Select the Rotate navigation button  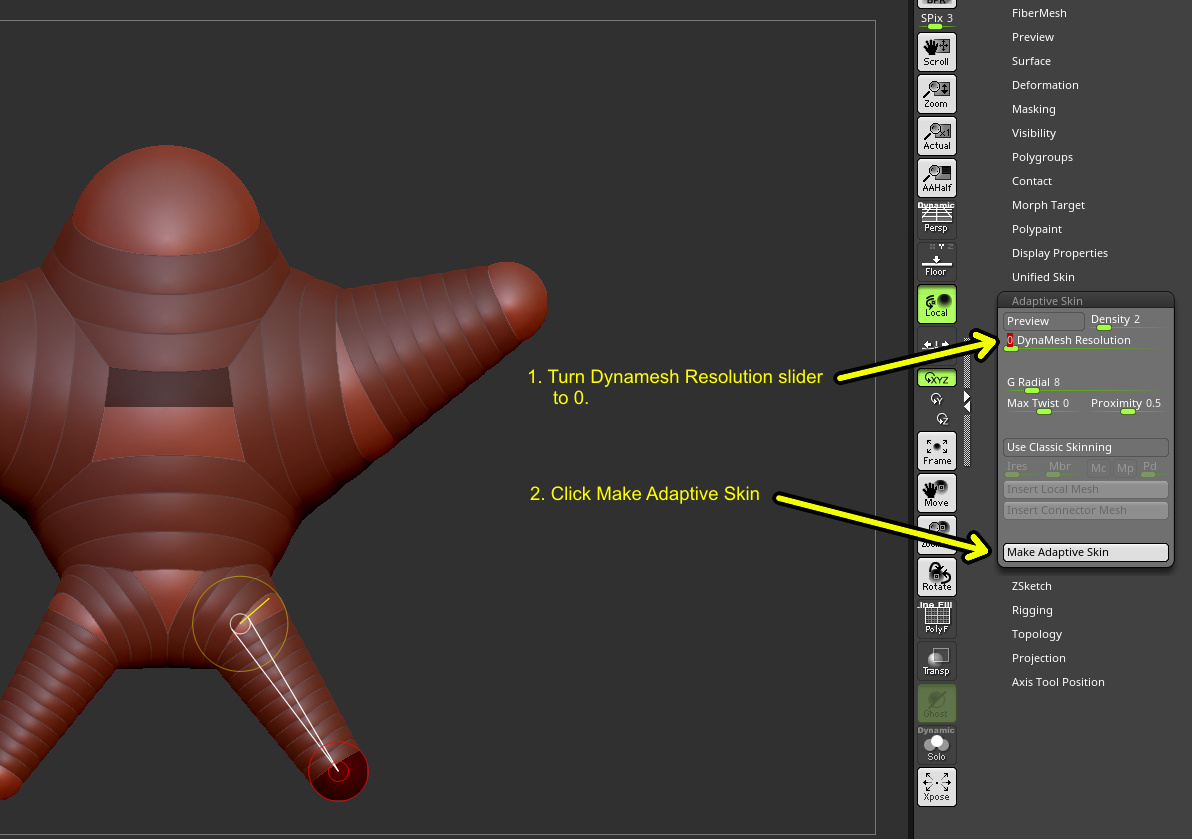pyautogui.click(x=937, y=577)
